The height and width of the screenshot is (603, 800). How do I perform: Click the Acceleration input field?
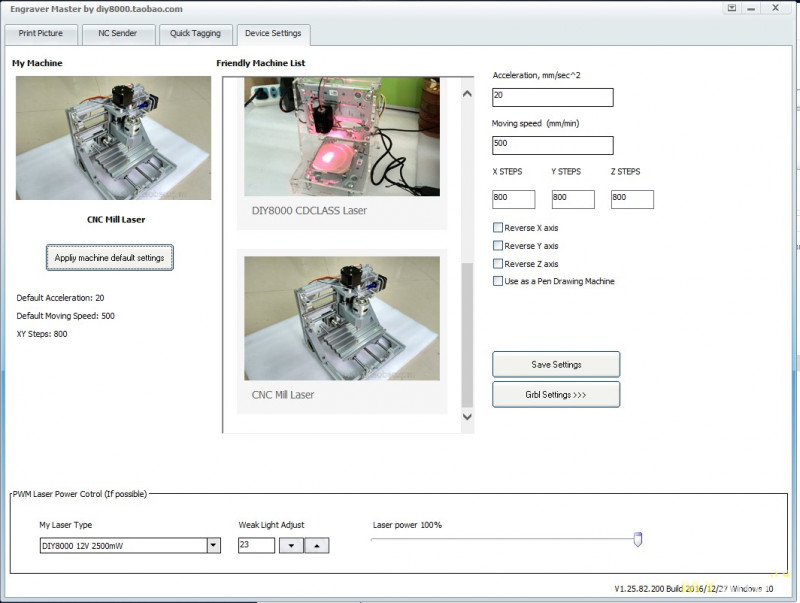553,97
